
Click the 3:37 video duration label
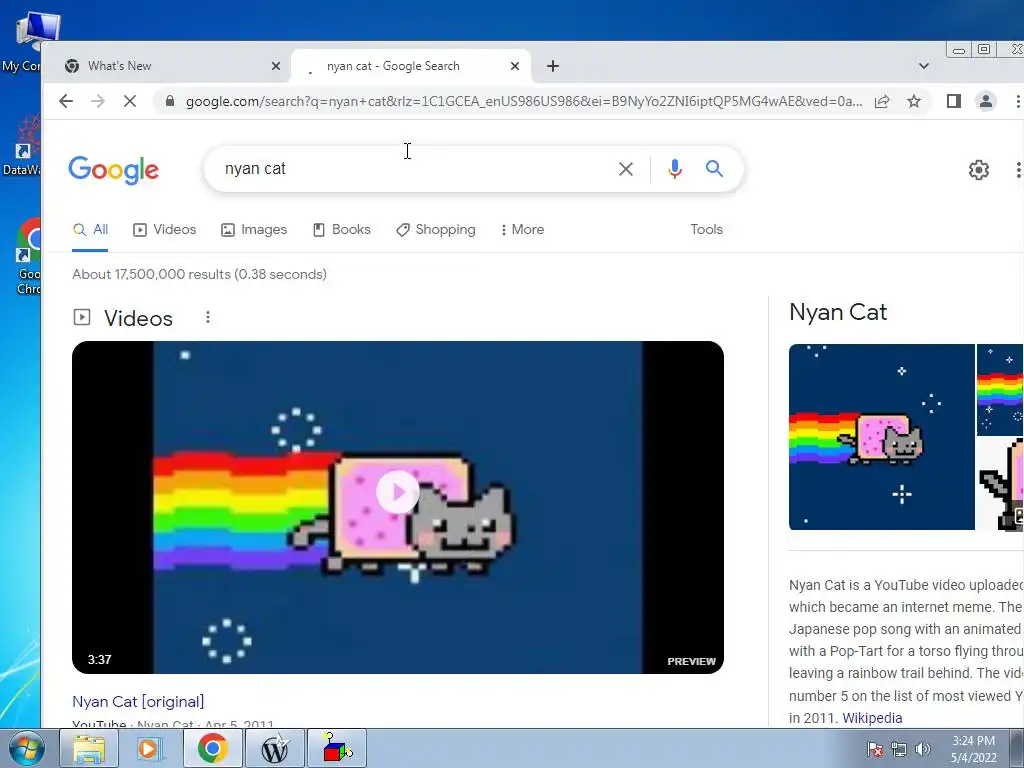pyautogui.click(x=99, y=660)
